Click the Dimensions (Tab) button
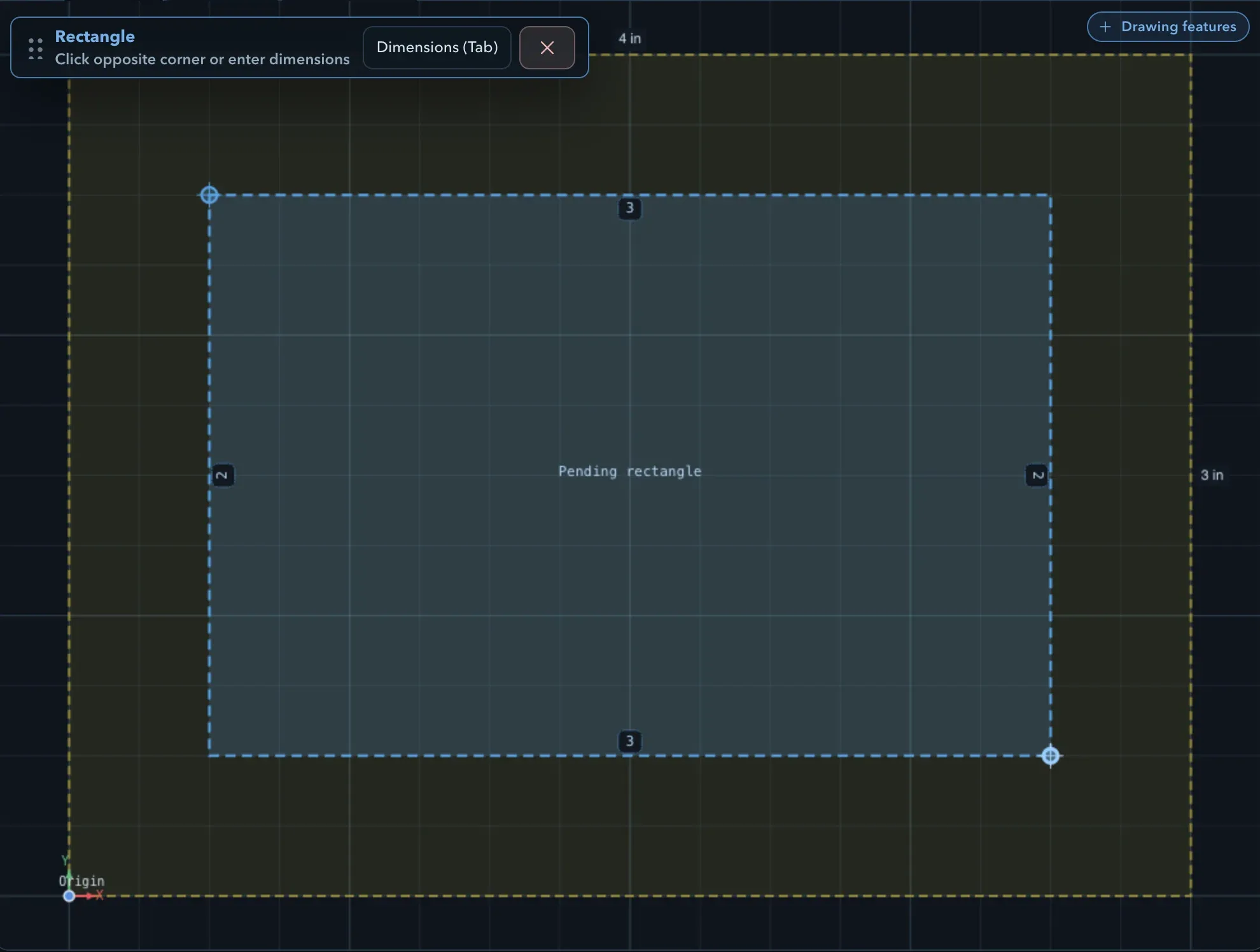Screen dimensions: 1260x952 [437, 48]
